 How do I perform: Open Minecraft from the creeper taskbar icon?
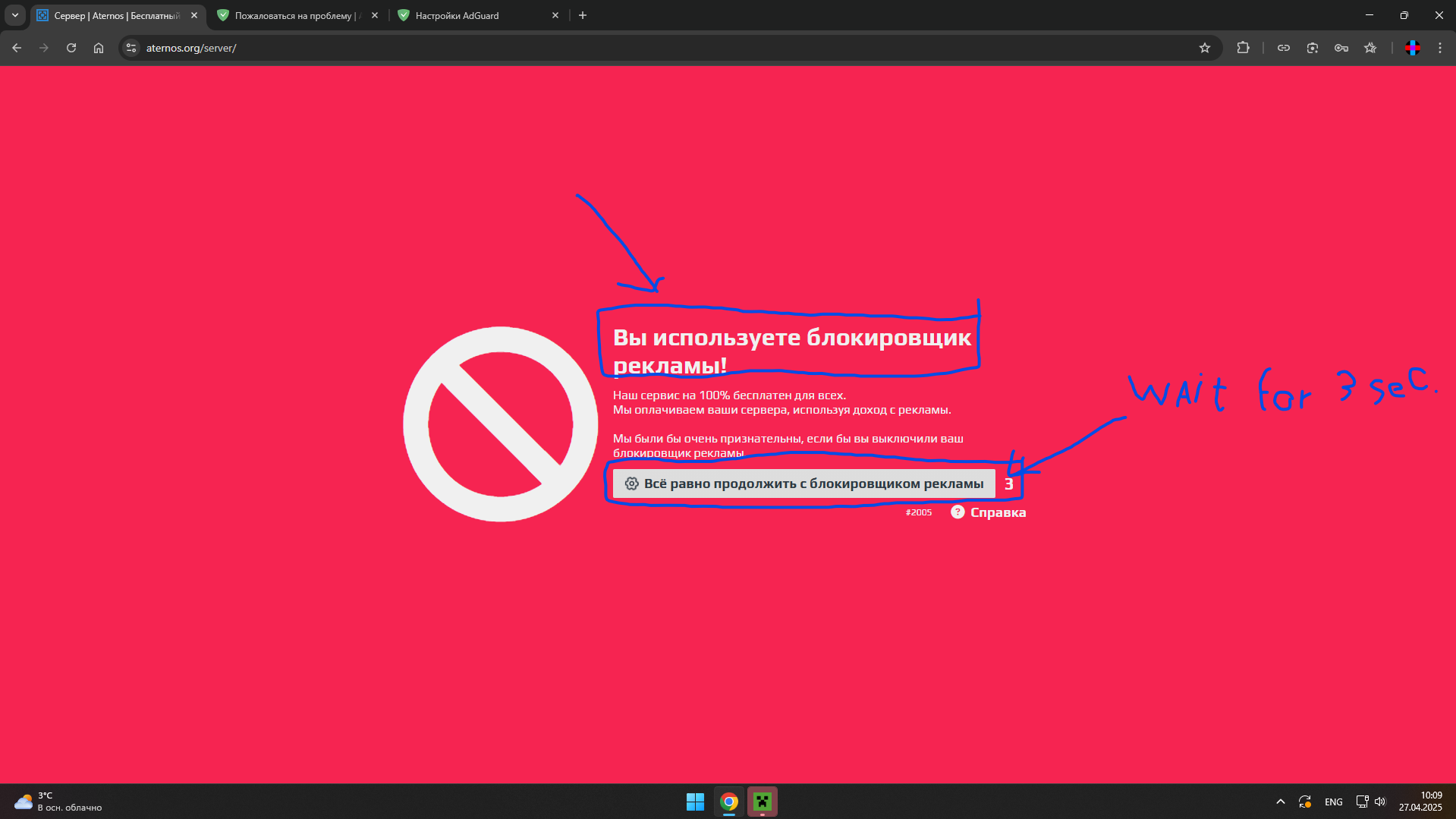tap(762, 802)
